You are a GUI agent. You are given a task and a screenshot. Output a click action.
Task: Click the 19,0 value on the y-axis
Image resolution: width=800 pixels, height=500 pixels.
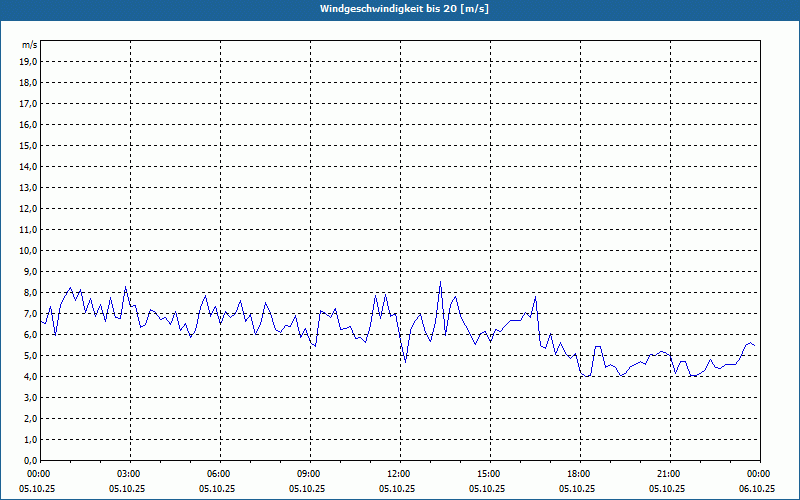pos(29,61)
